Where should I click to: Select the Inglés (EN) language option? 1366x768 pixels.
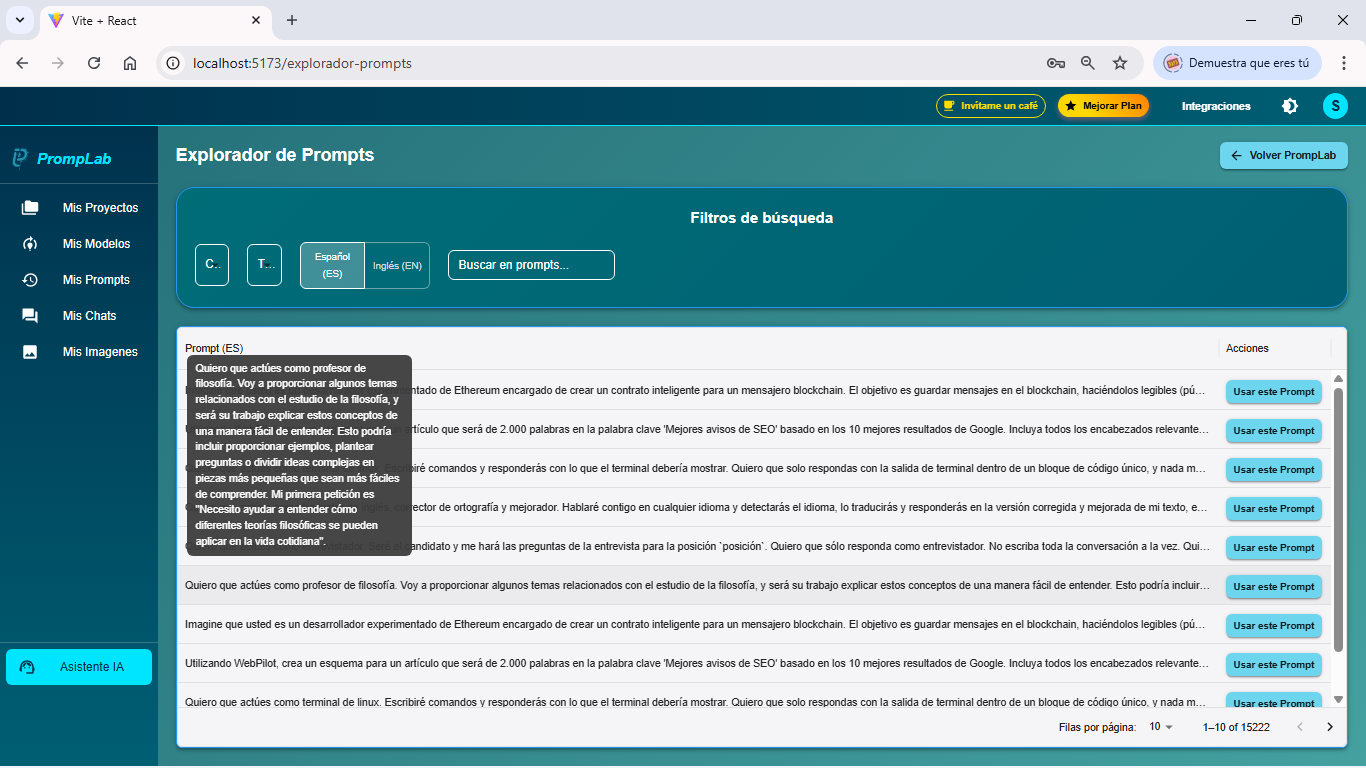pyautogui.click(x=396, y=265)
